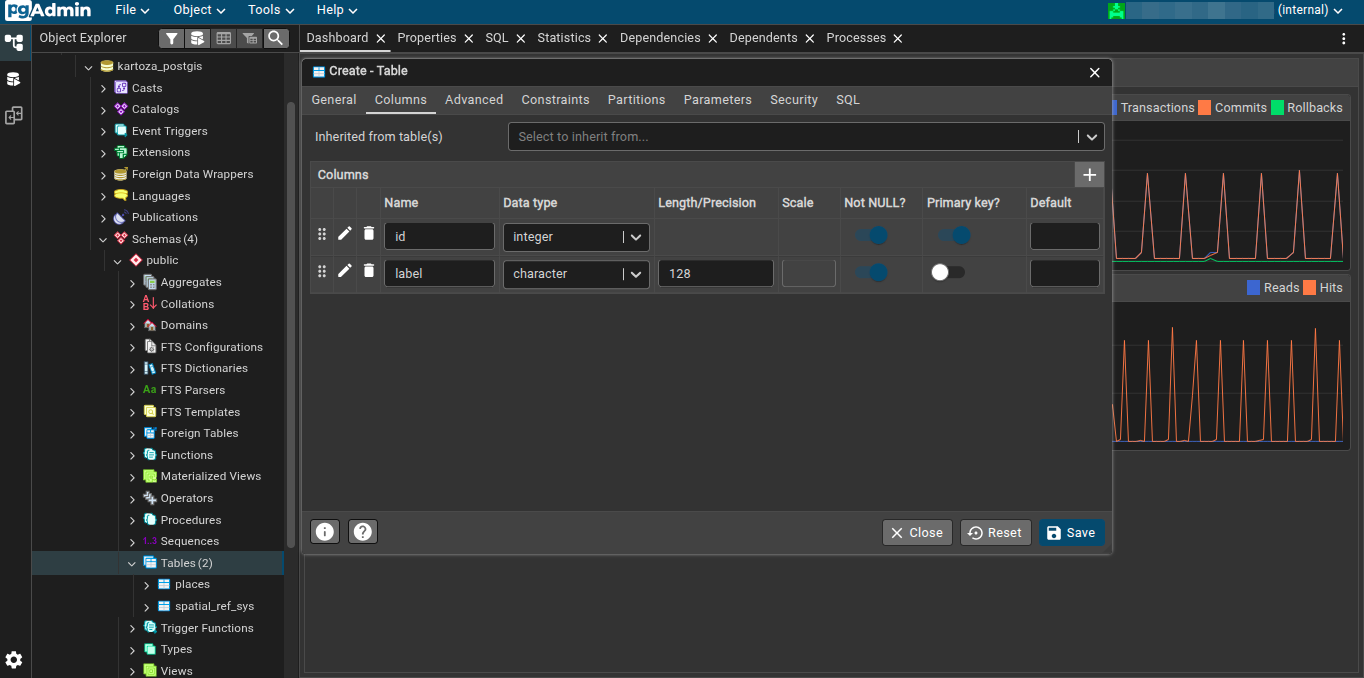Viewport: 1364px width, 678px height.
Task: Save the new table
Action: [x=1071, y=532]
